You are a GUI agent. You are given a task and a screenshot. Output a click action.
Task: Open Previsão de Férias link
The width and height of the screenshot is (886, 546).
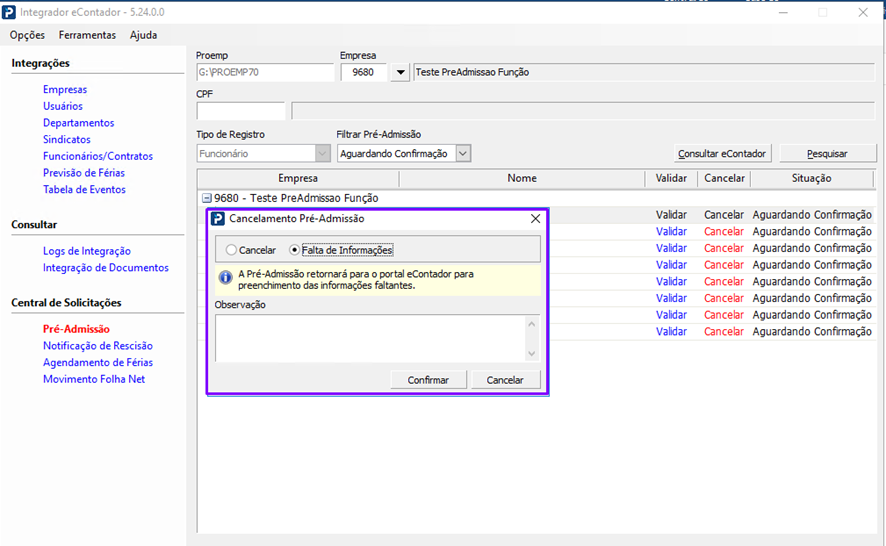click(84, 172)
